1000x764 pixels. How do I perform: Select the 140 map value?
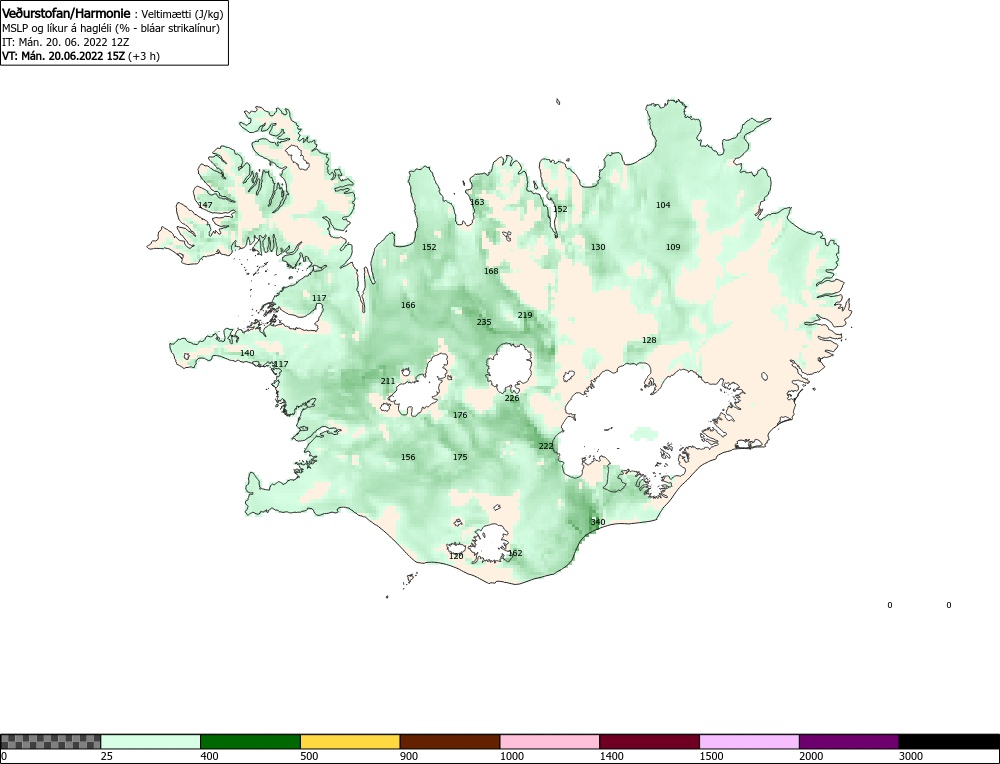[x=247, y=353]
